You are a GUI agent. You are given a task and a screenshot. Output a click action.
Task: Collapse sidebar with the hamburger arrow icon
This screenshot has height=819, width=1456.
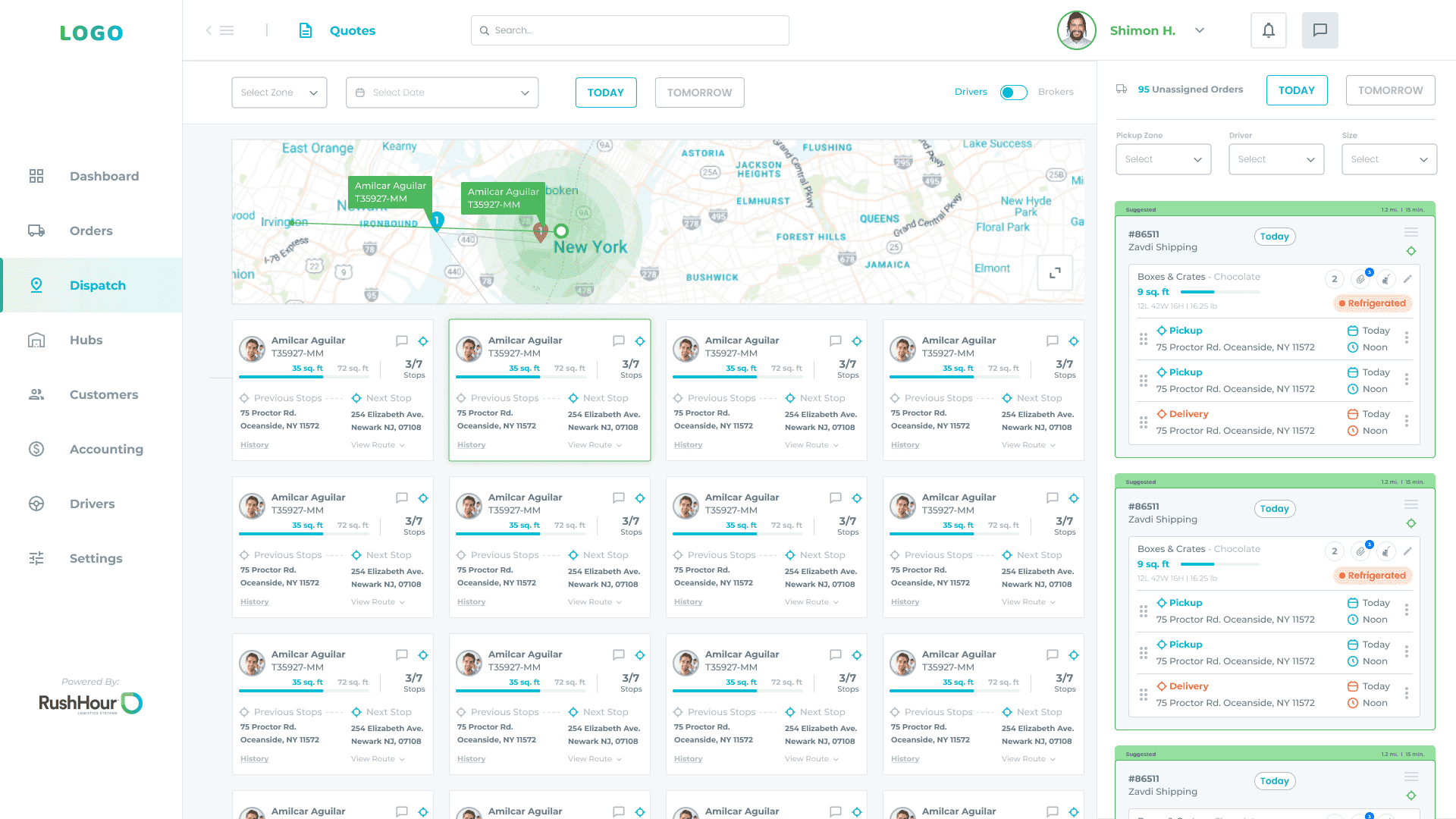tap(219, 30)
